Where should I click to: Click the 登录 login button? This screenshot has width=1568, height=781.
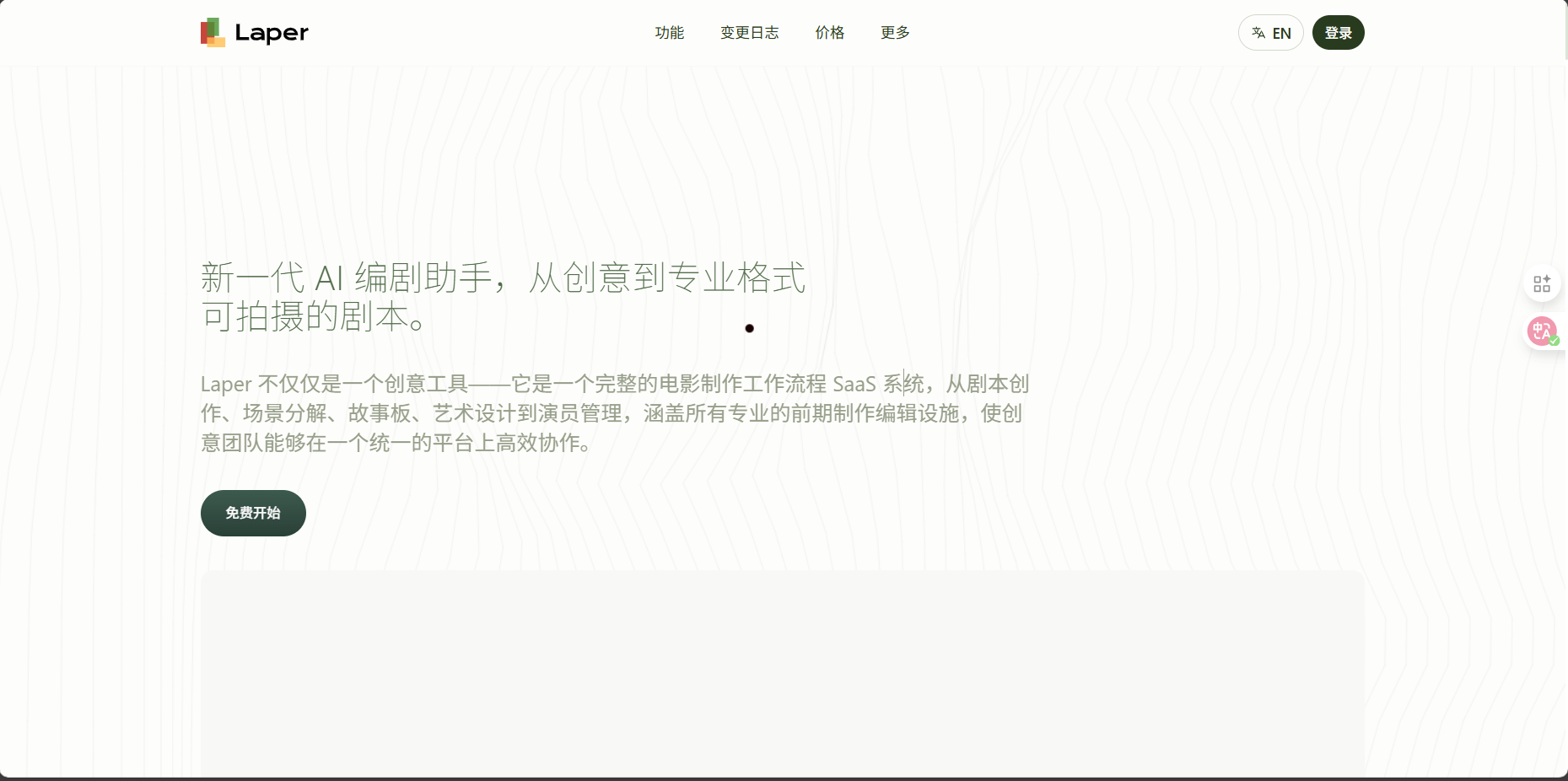pyautogui.click(x=1339, y=33)
